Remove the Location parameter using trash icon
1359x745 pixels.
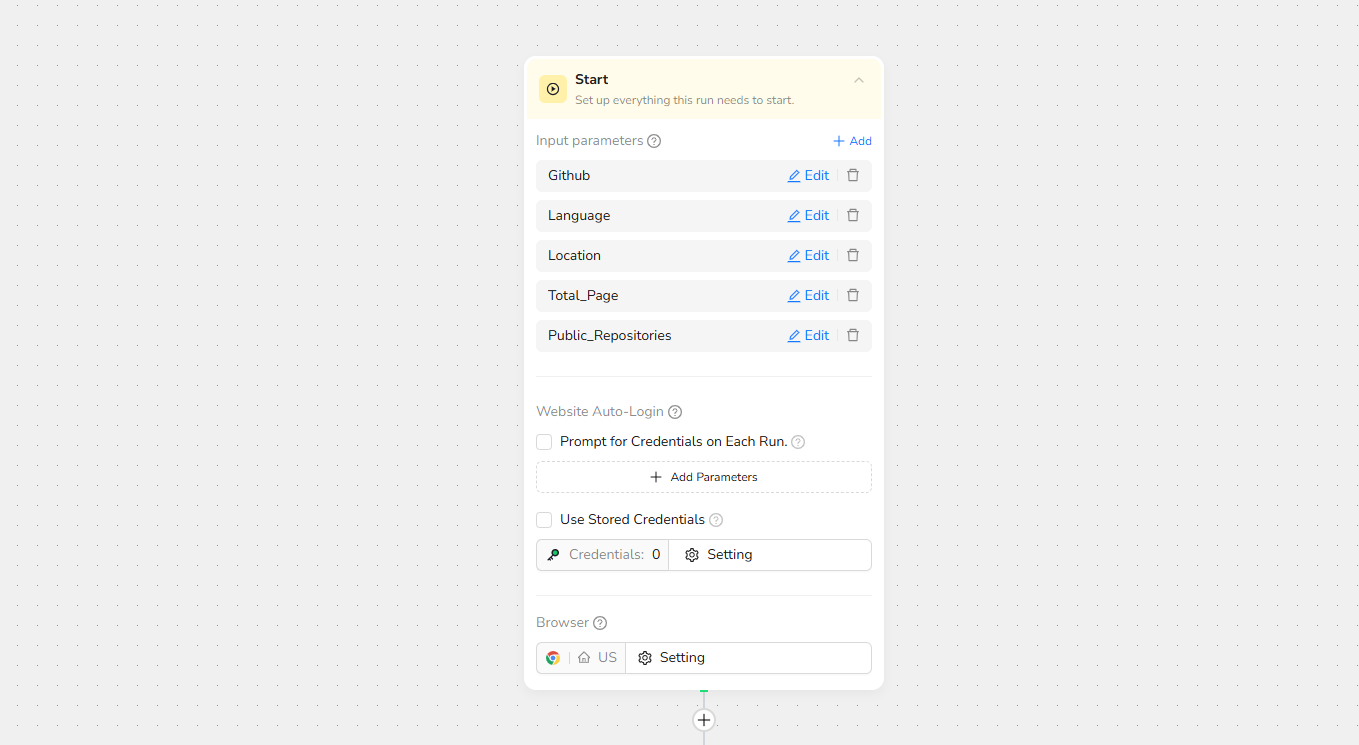(853, 256)
